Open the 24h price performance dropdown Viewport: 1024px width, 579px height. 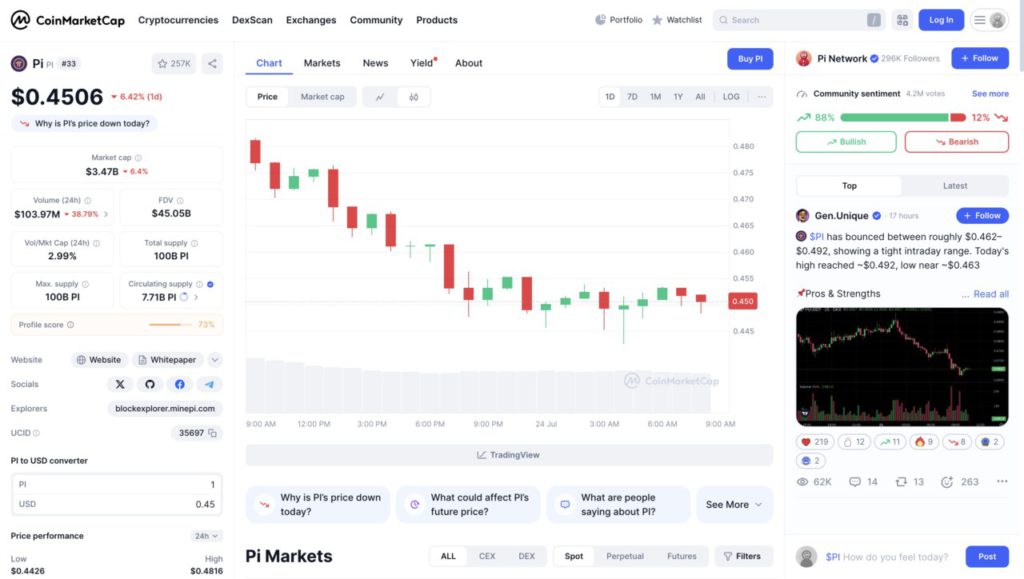(x=207, y=536)
